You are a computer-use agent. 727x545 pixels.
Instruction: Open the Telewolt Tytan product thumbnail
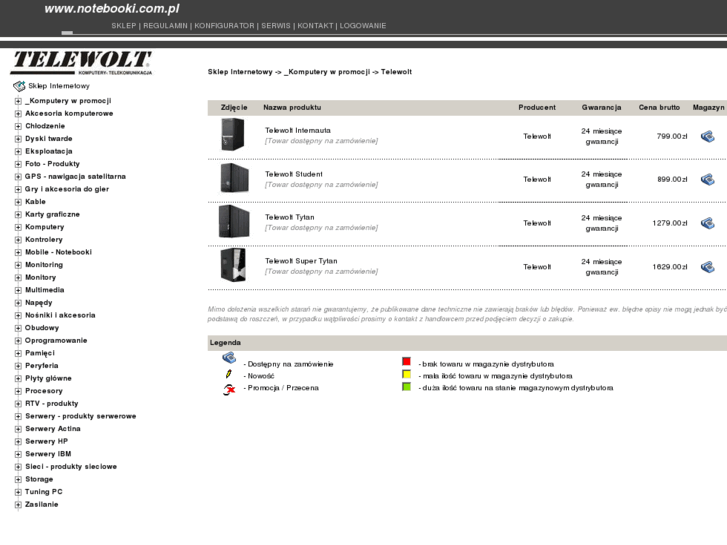[234, 221]
